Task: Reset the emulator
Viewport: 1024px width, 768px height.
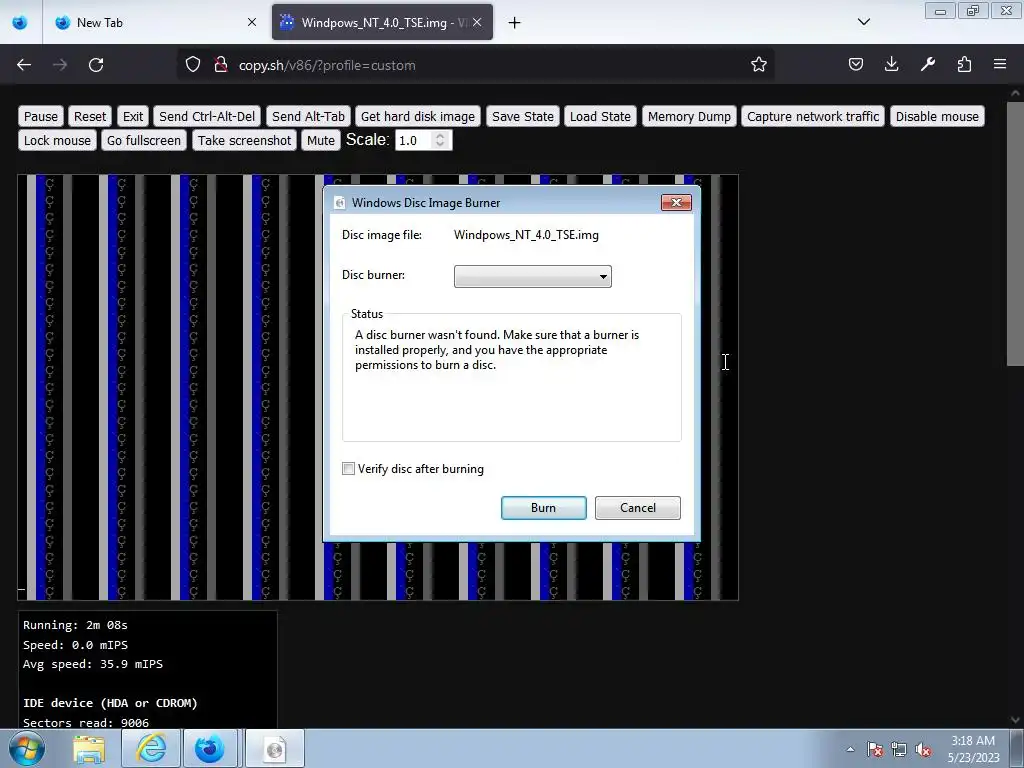Action: (x=89, y=116)
